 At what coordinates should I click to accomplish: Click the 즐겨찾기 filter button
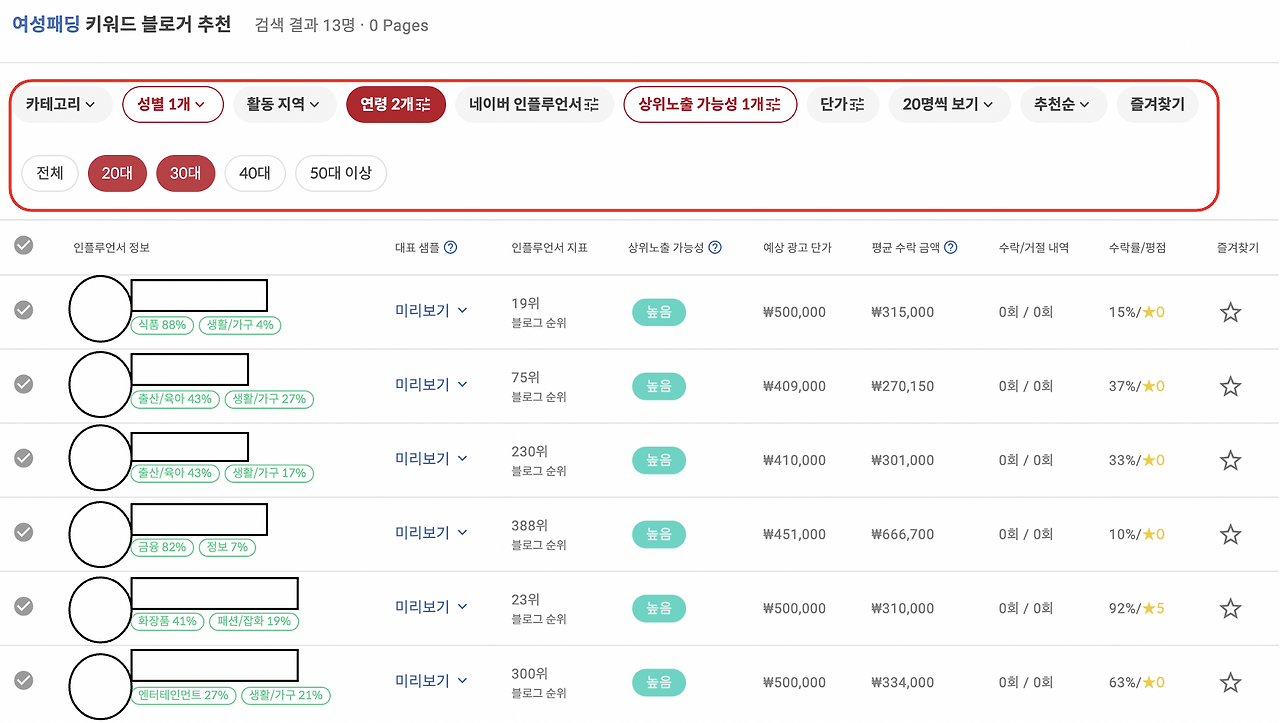point(1157,104)
